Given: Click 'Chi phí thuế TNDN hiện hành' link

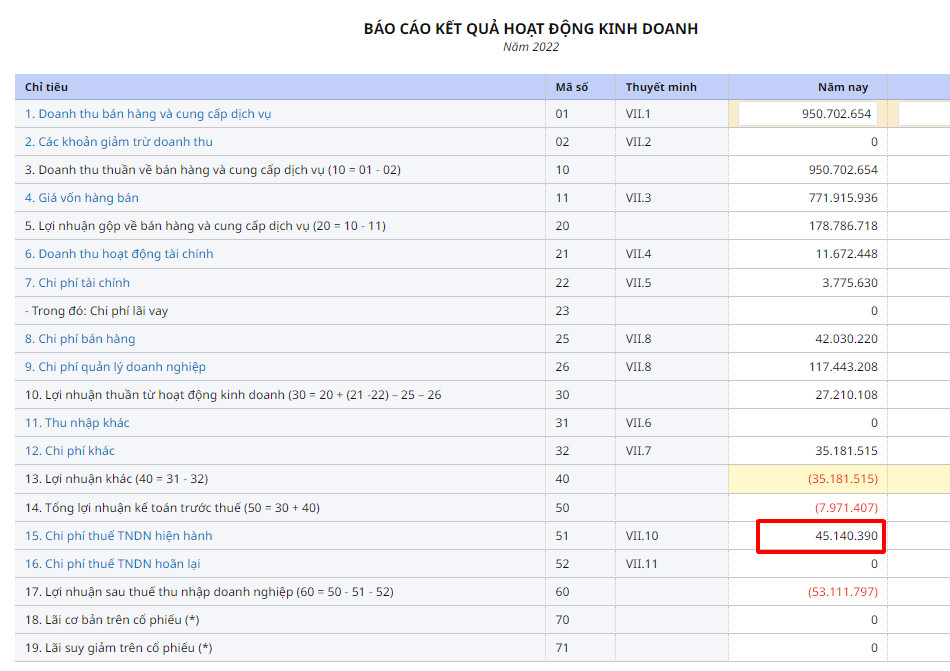Looking at the screenshot, I should coord(118,536).
